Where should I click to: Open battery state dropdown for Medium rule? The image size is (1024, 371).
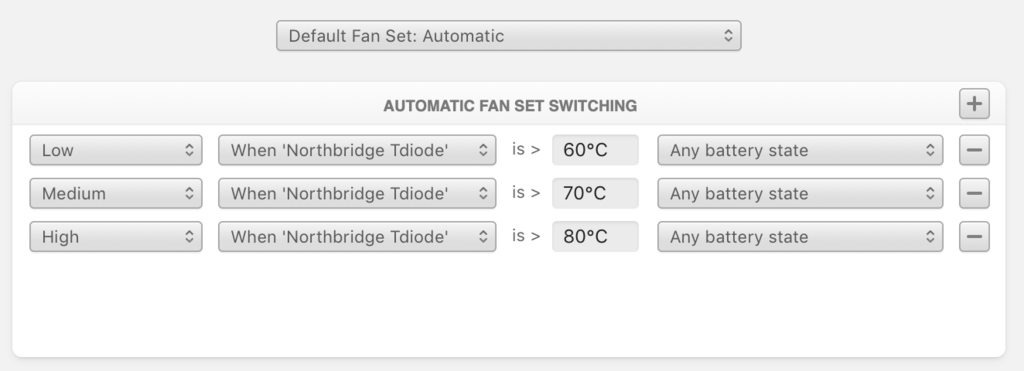tap(800, 193)
